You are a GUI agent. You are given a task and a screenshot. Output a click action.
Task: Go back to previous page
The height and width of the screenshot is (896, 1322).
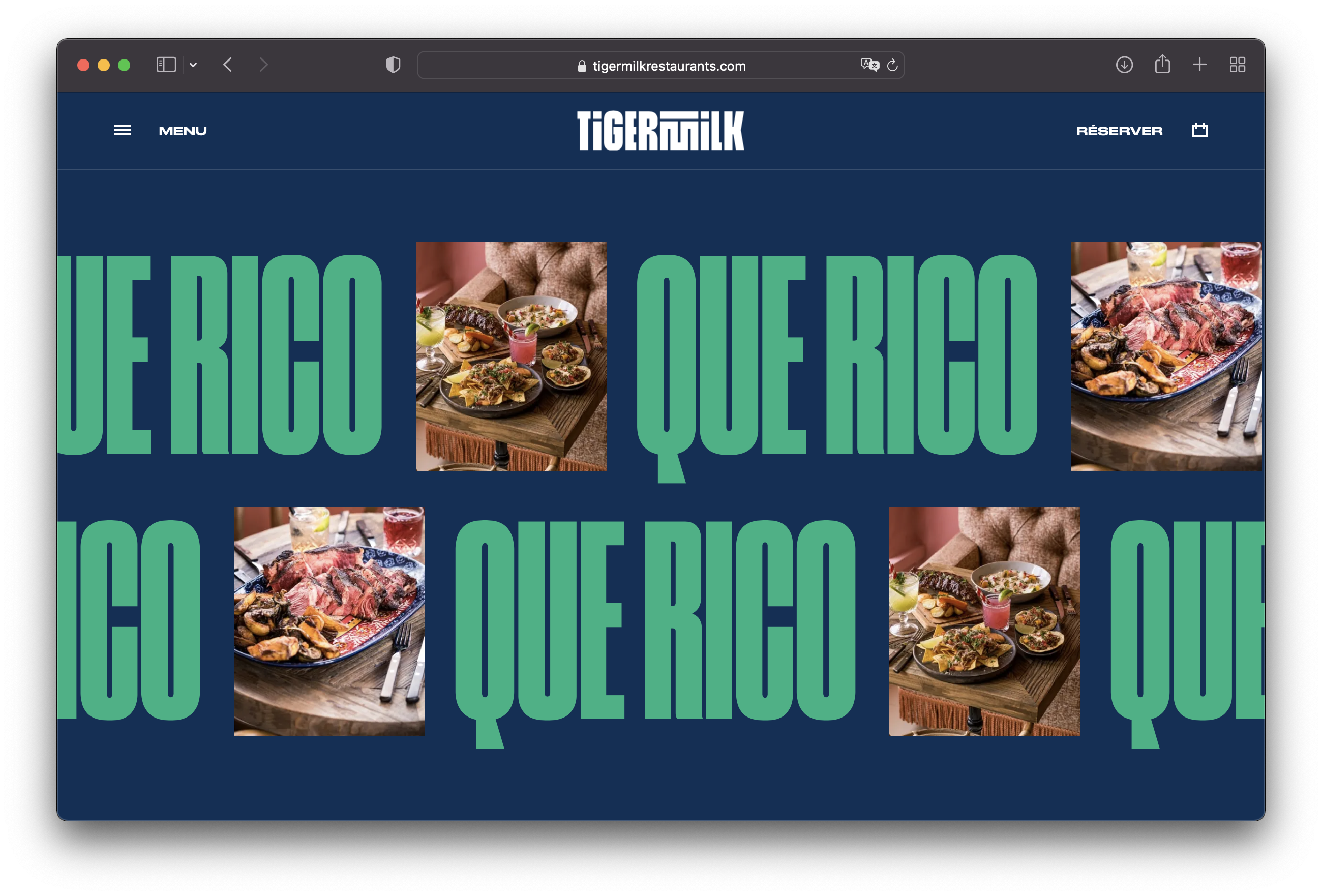click(228, 65)
